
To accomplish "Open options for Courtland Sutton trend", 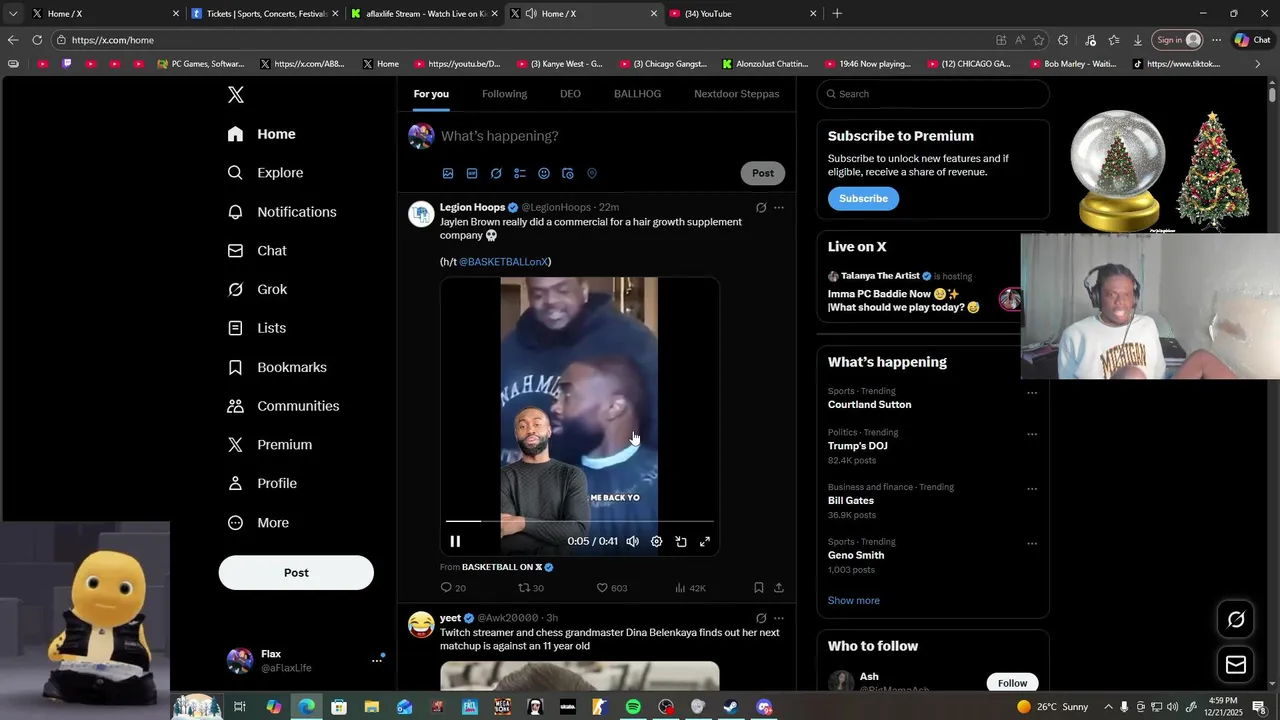I will 1032,393.
